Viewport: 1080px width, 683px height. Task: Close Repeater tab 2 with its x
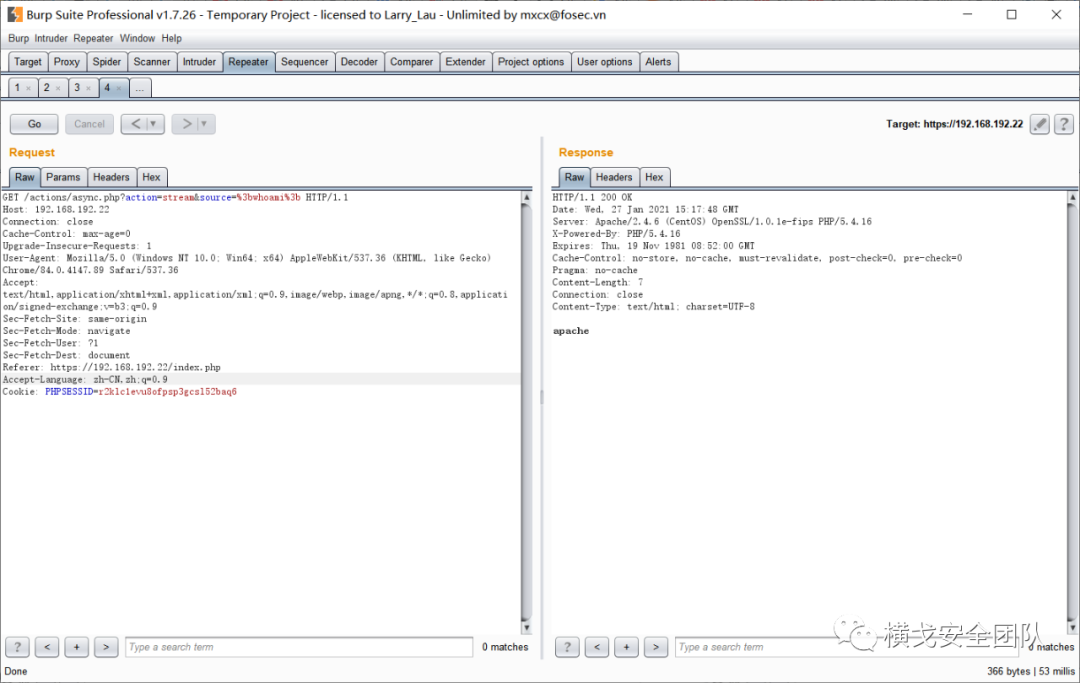[59, 88]
